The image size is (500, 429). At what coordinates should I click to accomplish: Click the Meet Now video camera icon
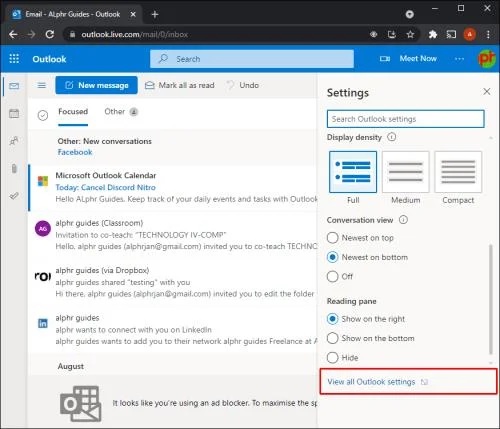click(385, 59)
